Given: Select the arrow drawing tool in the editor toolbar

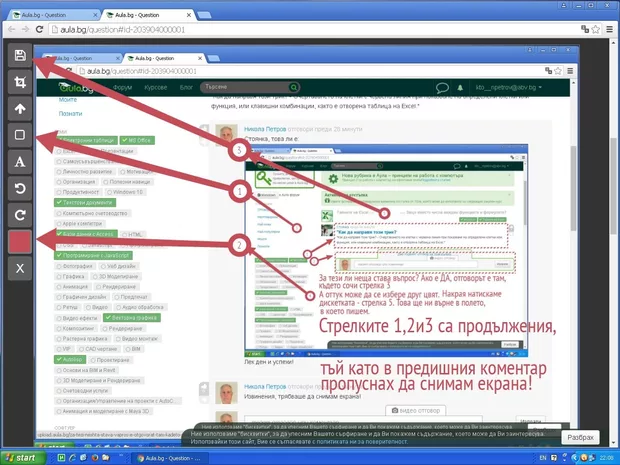Looking at the screenshot, I should click(x=20, y=108).
